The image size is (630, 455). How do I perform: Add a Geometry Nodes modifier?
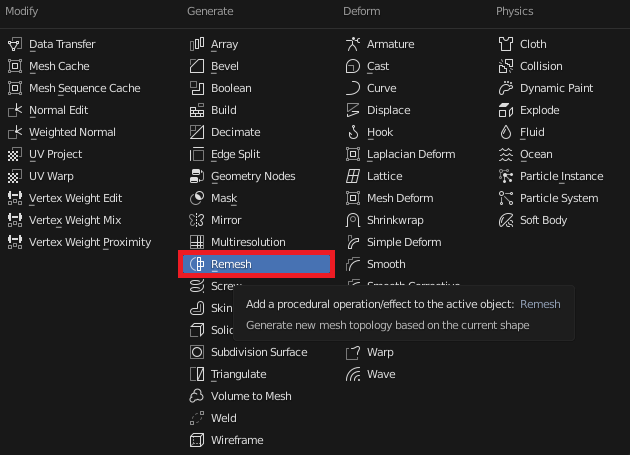tap(252, 176)
